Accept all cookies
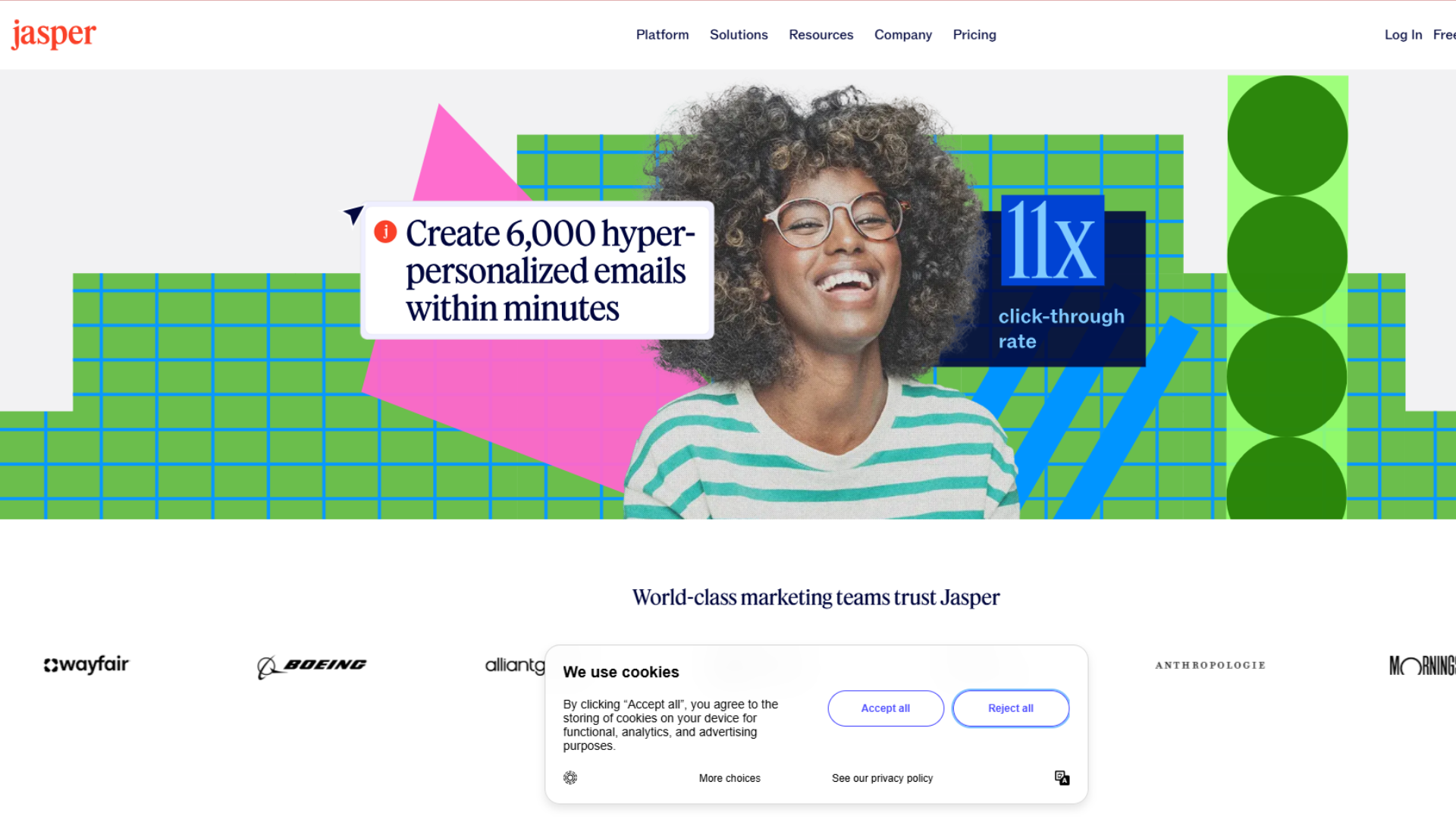The width and height of the screenshot is (1456, 819). tap(886, 708)
